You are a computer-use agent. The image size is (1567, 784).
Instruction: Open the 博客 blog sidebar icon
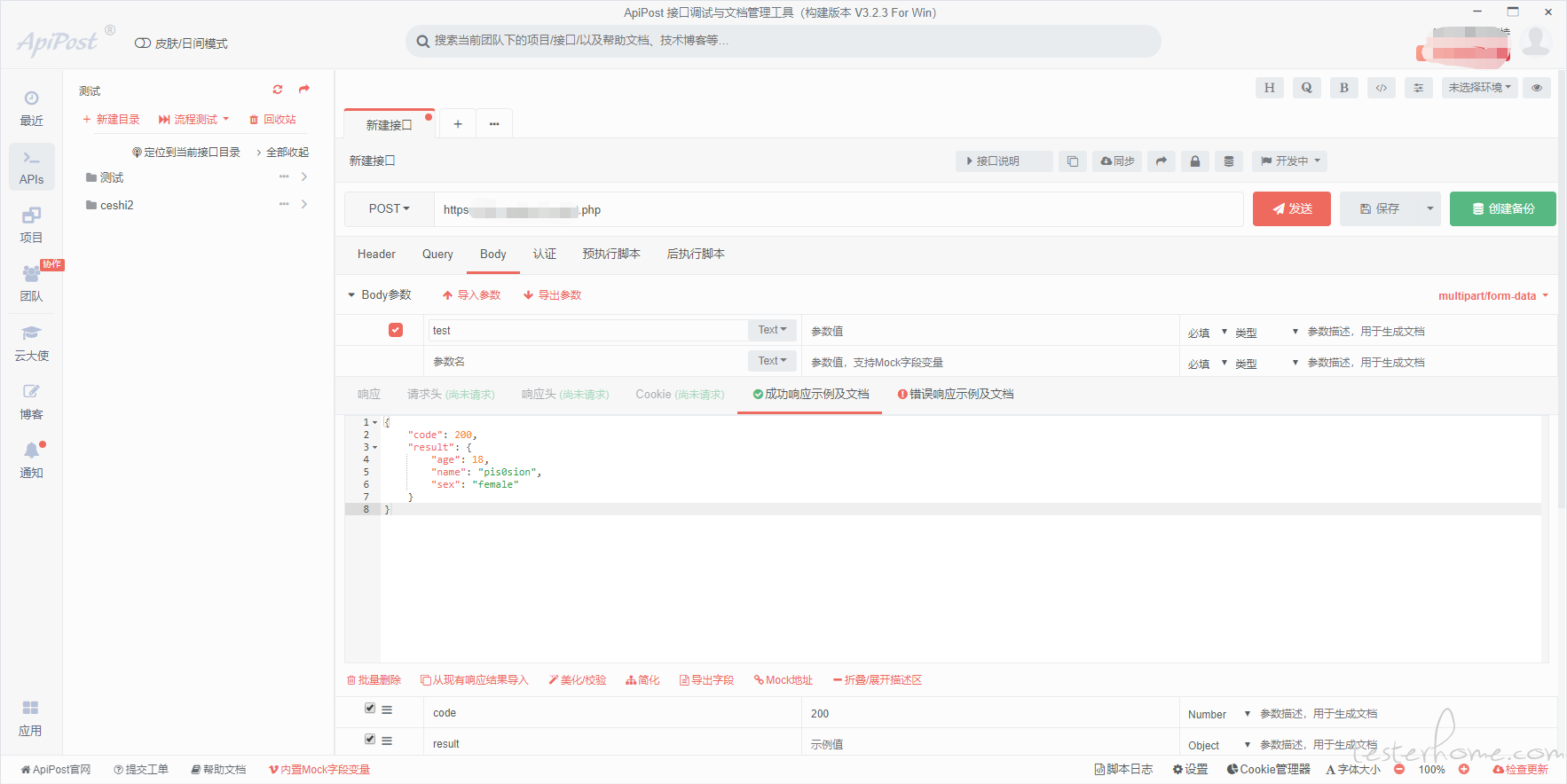click(31, 402)
